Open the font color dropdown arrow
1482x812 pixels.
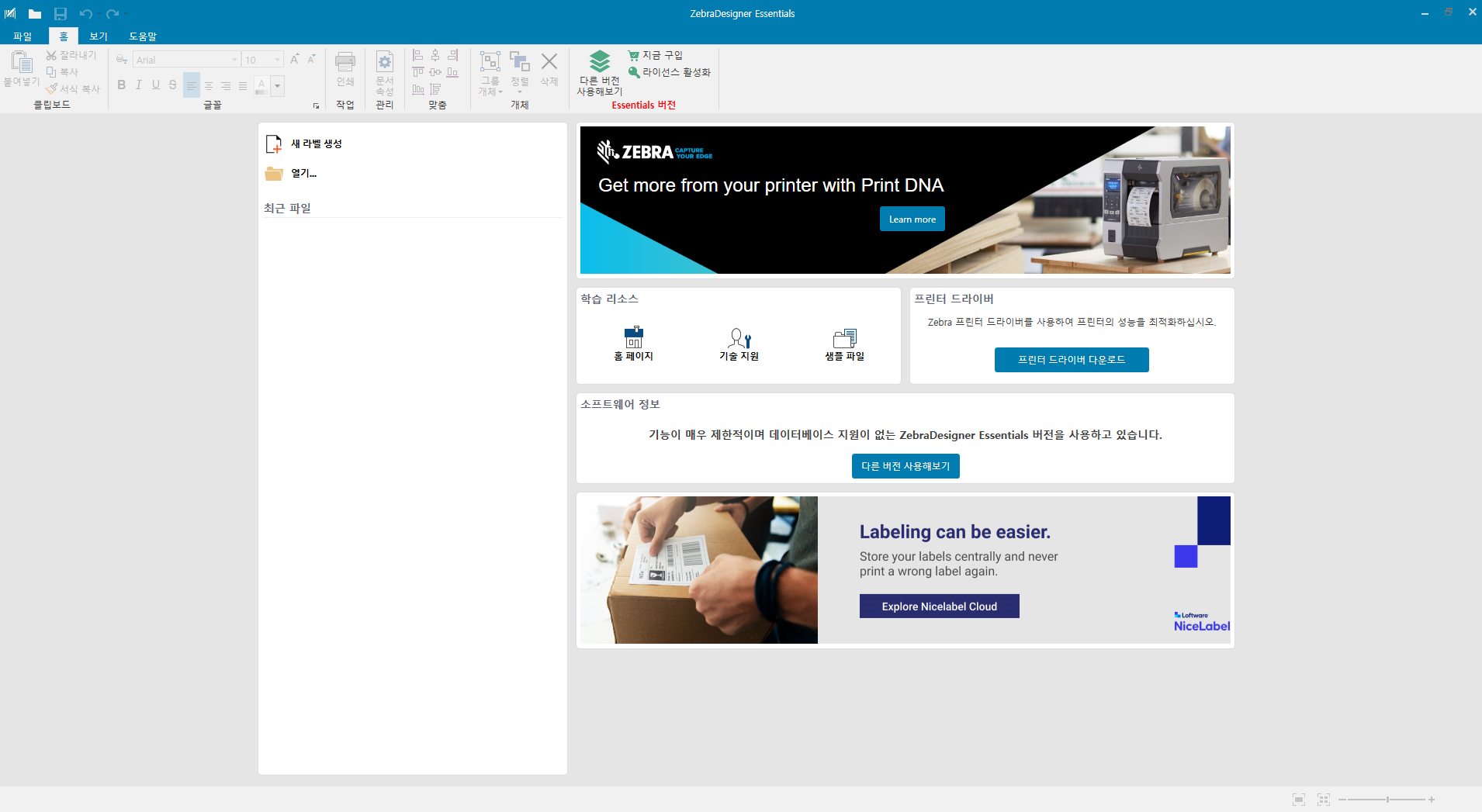(x=277, y=85)
